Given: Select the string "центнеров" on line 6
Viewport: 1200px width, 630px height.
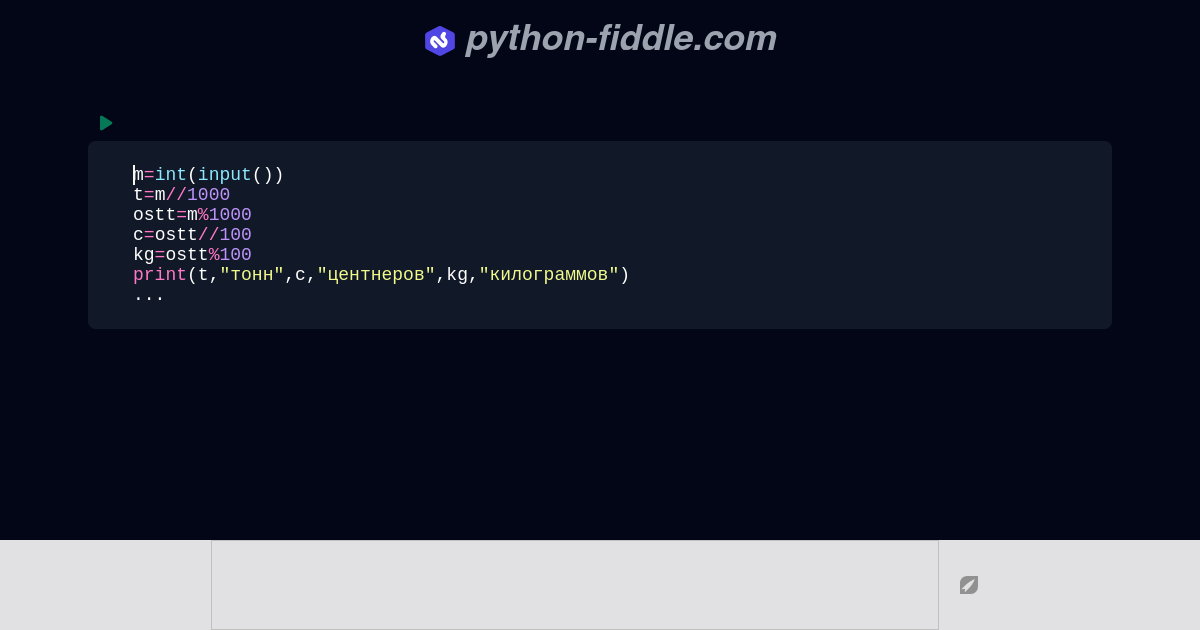Looking at the screenshot, I should [375, 275].
